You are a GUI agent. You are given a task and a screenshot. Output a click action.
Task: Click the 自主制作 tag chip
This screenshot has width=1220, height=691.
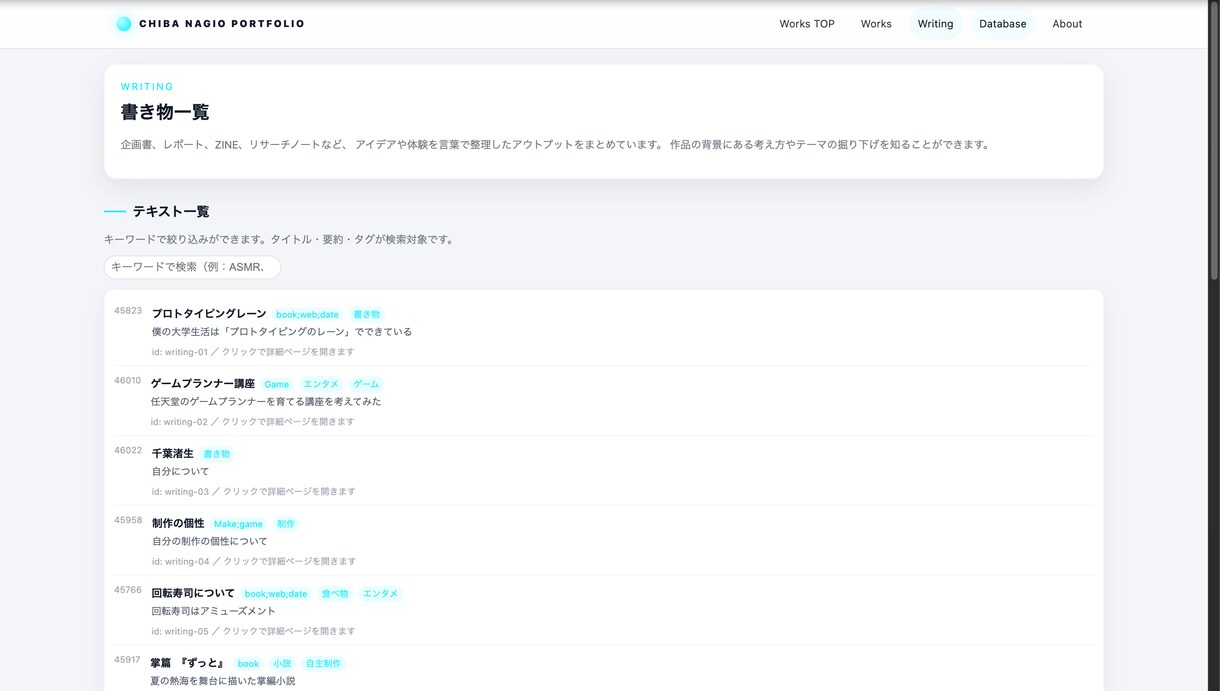[323, 664]
